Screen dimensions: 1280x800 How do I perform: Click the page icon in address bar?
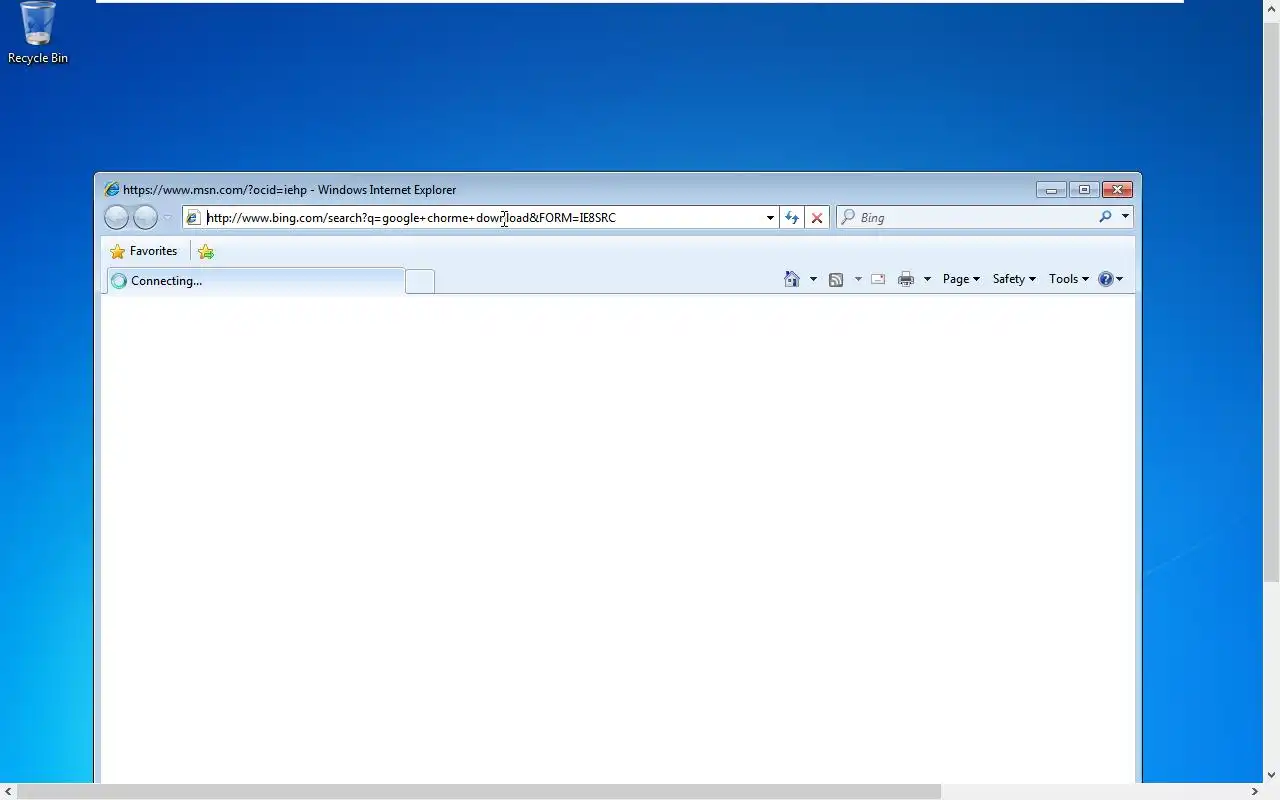193,217
